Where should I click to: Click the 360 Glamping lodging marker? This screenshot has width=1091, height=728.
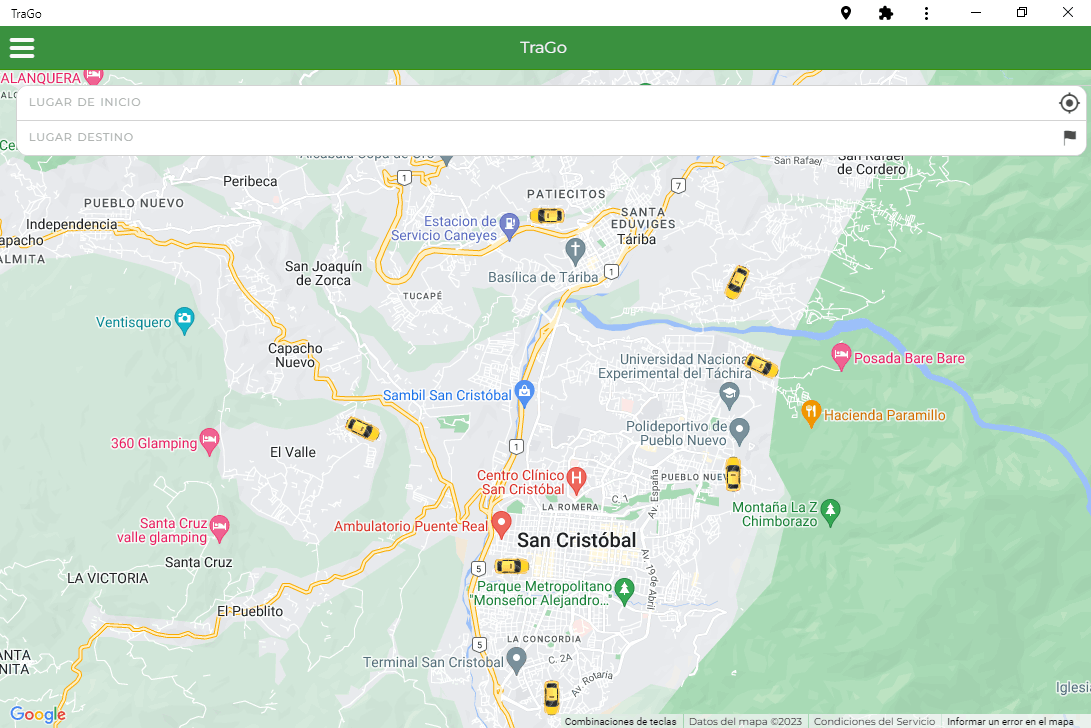coord(209,441)
